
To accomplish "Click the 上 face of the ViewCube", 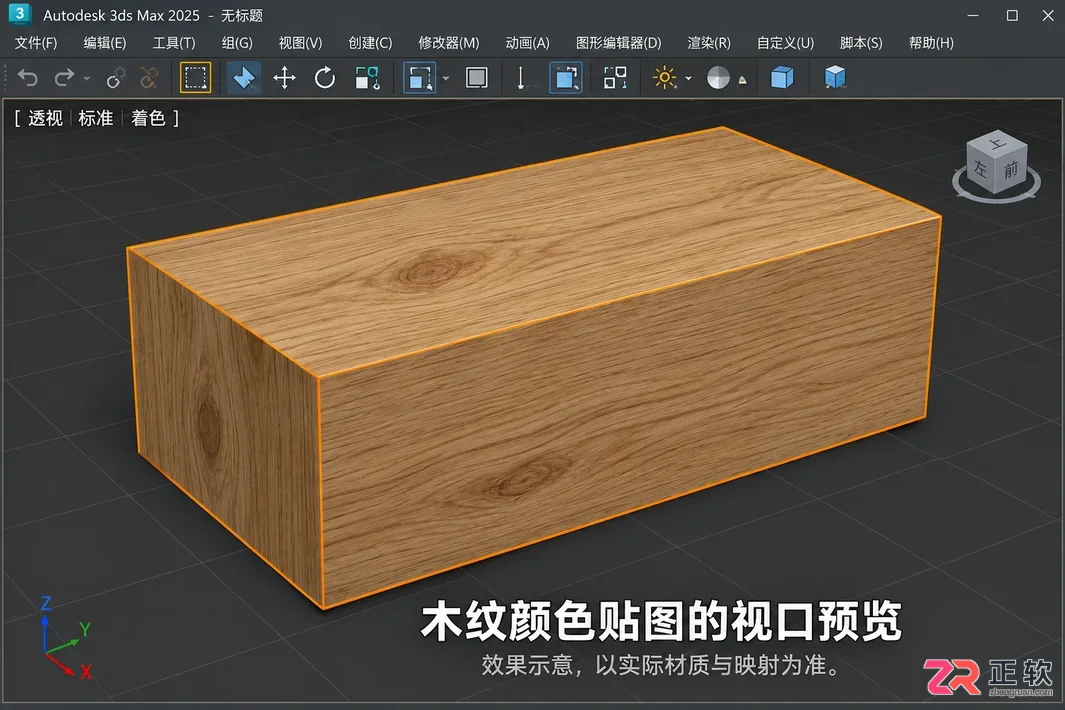I will pyautogui.click(x=998, y=143).
